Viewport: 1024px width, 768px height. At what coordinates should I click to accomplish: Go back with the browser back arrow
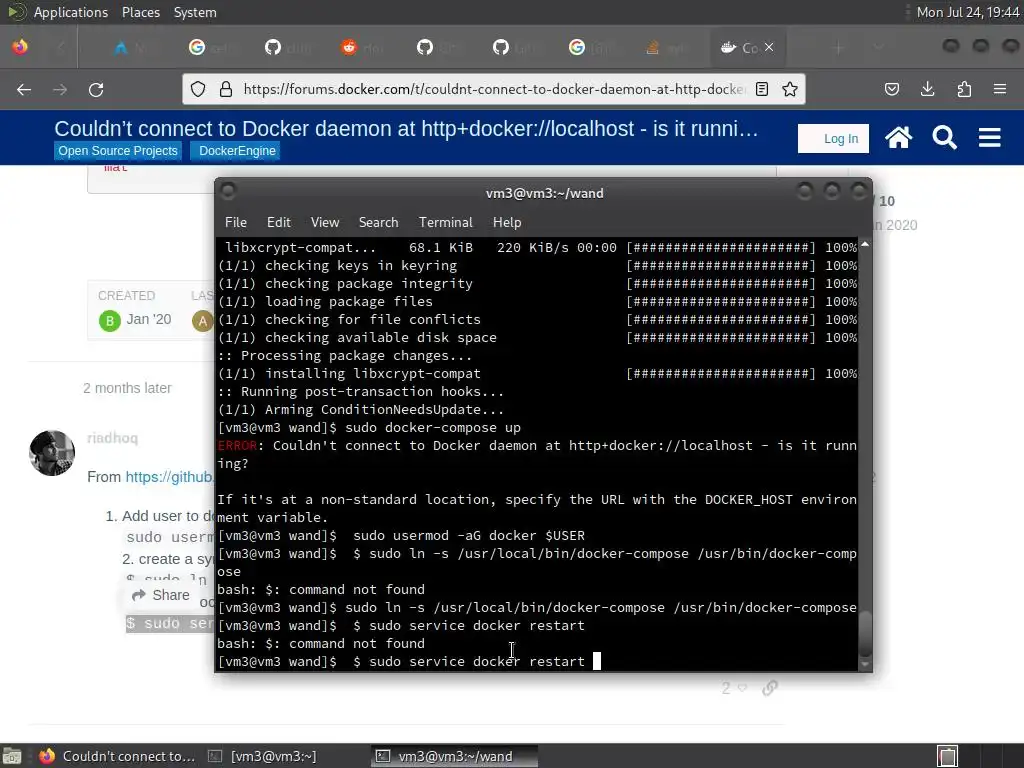coord(24,89)
